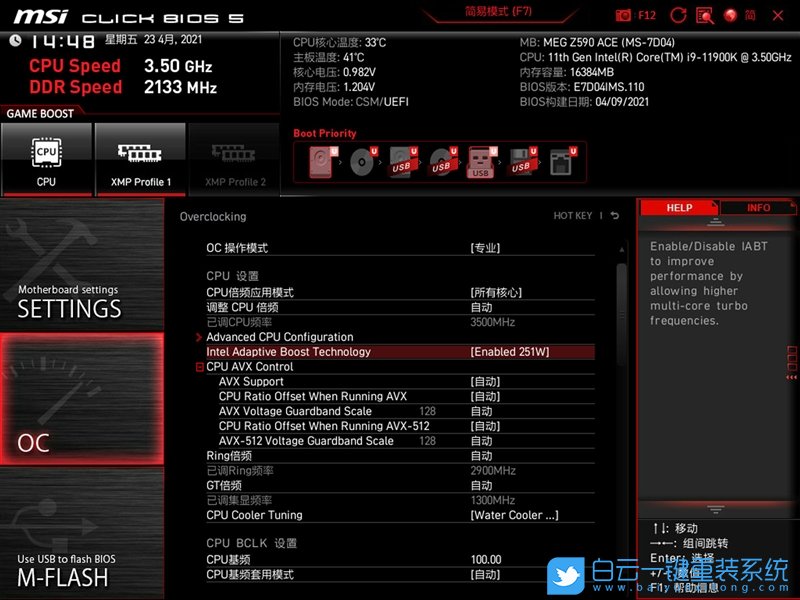Select the hard drive icon in Boot Priority

pos(320,160)
